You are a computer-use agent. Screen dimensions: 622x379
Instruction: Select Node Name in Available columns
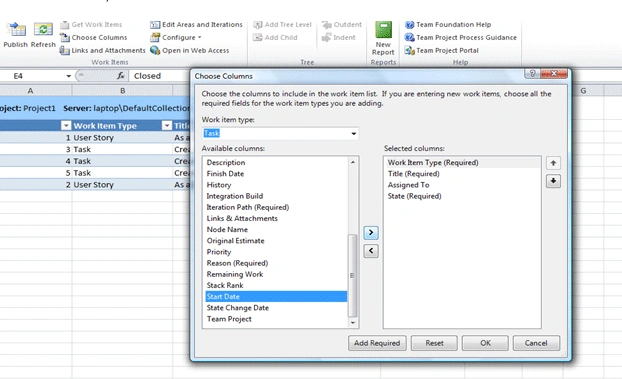tap(276, 229)
